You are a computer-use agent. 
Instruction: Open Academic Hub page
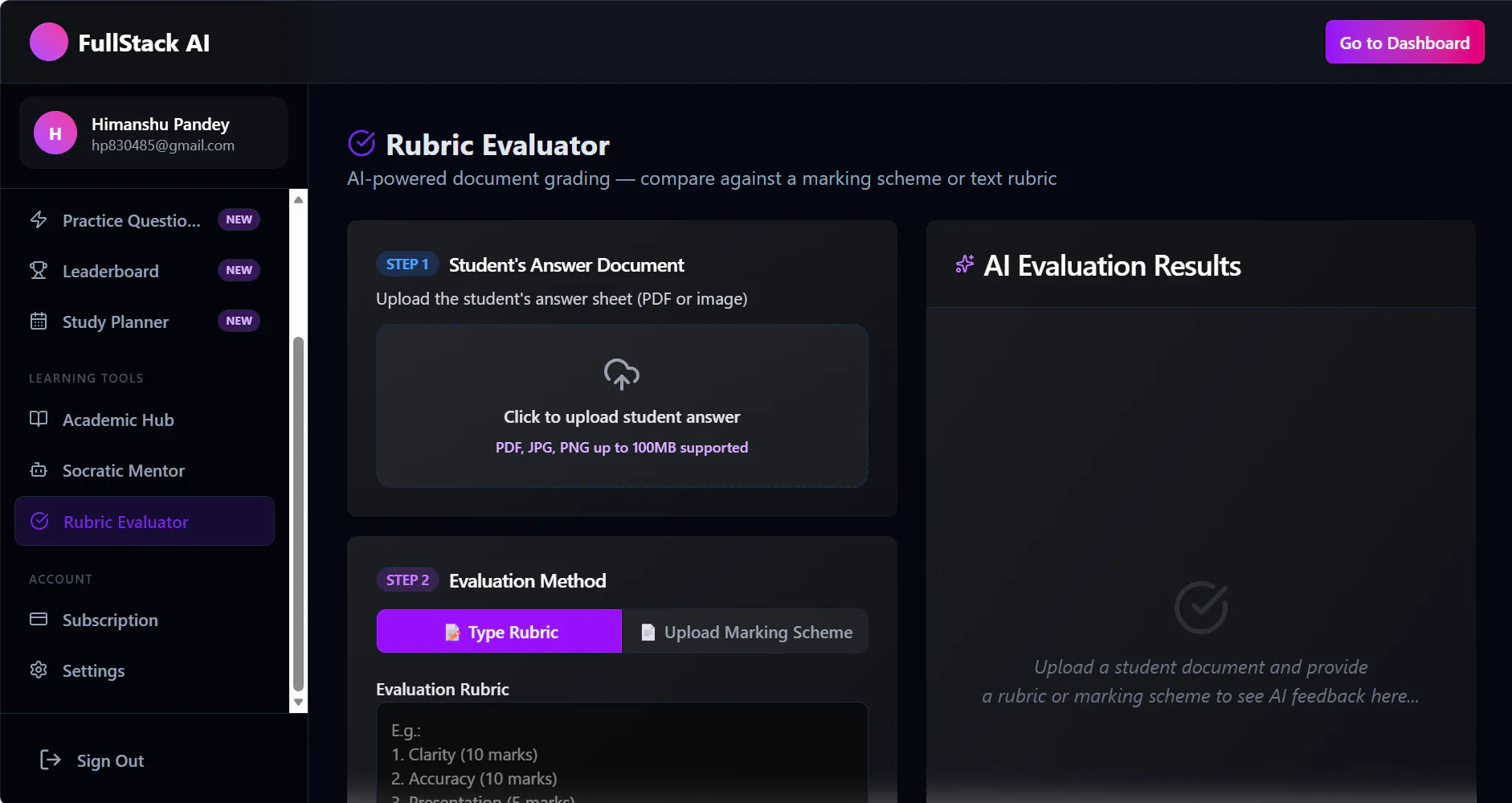point(145,420)
